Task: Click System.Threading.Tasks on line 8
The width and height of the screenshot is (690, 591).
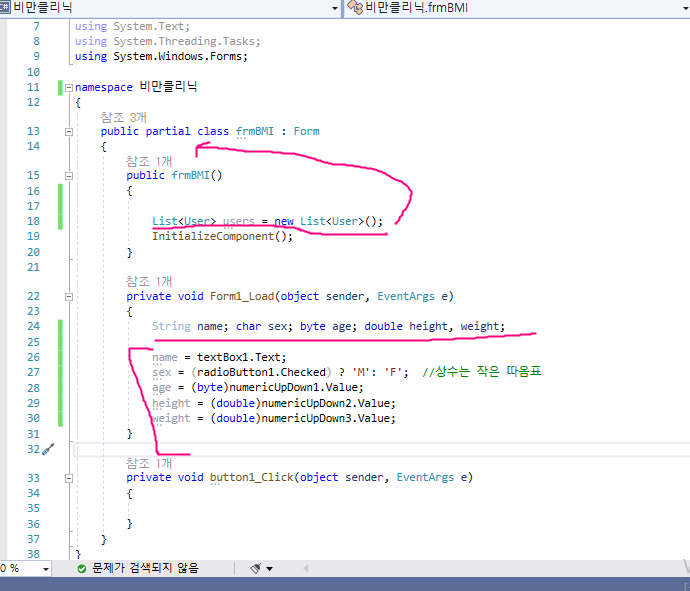Action: [x=184, y=41]
